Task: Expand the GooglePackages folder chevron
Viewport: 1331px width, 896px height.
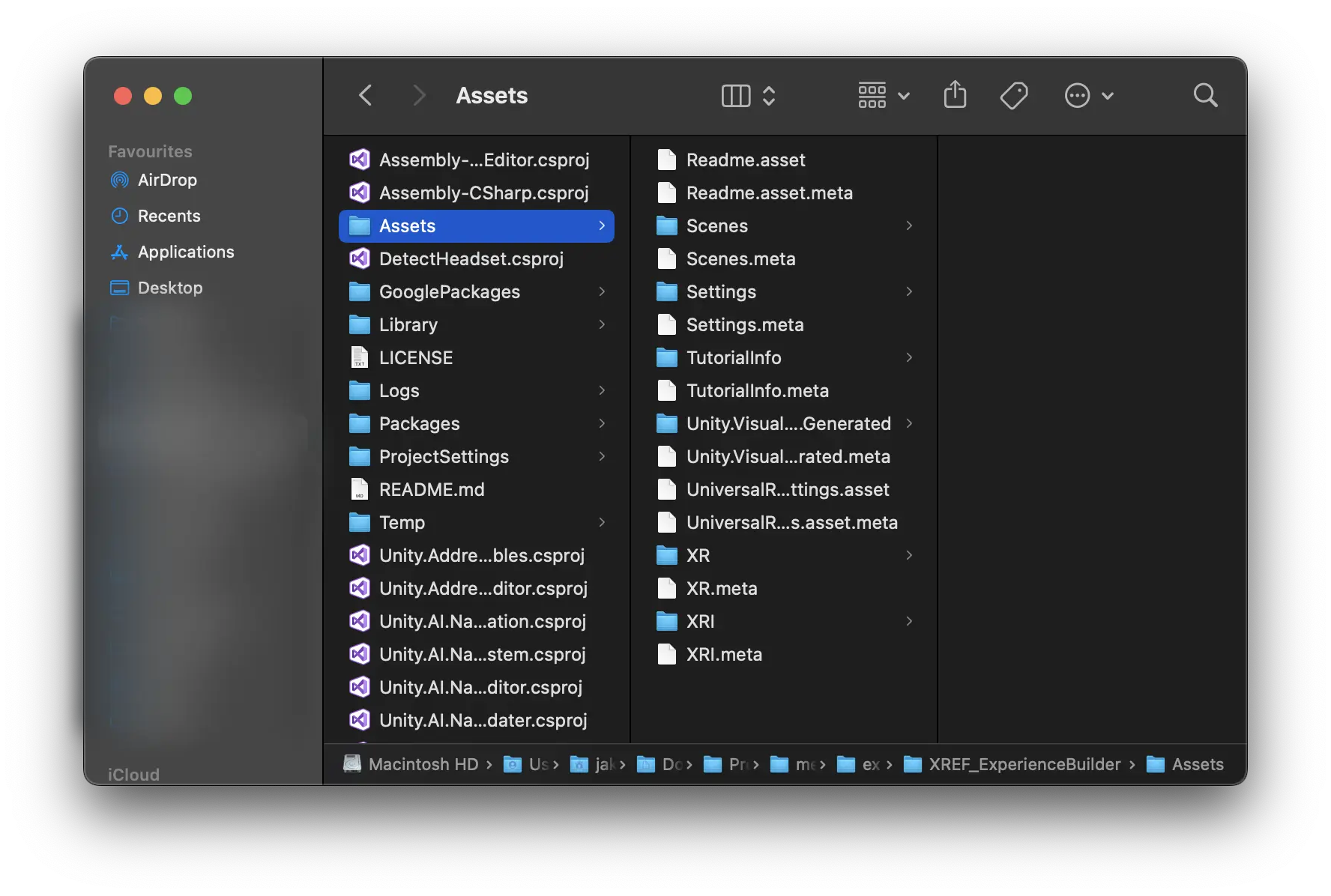Action: point(602,291)
